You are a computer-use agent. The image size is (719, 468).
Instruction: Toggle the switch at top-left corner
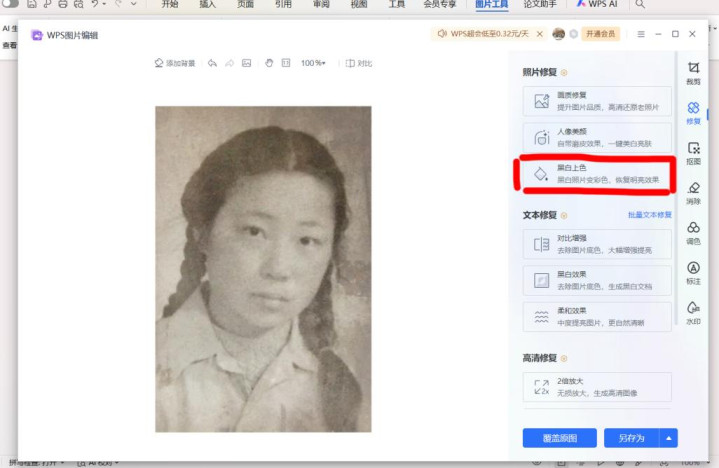pos(10,4)
